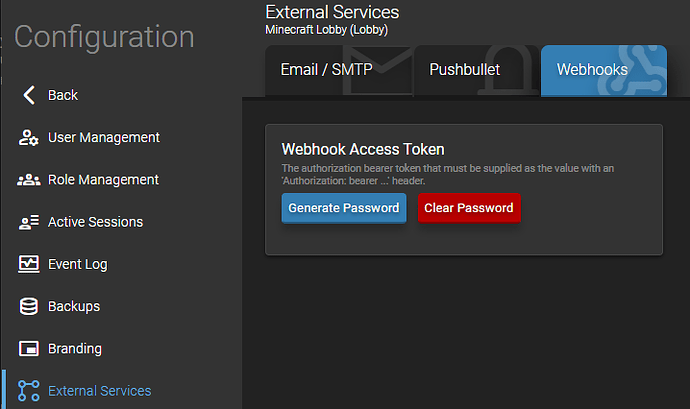This screenshot has height=409, width=690.
Task: Click the Branding sidebar icon
Action: click(x=29, y=349)
